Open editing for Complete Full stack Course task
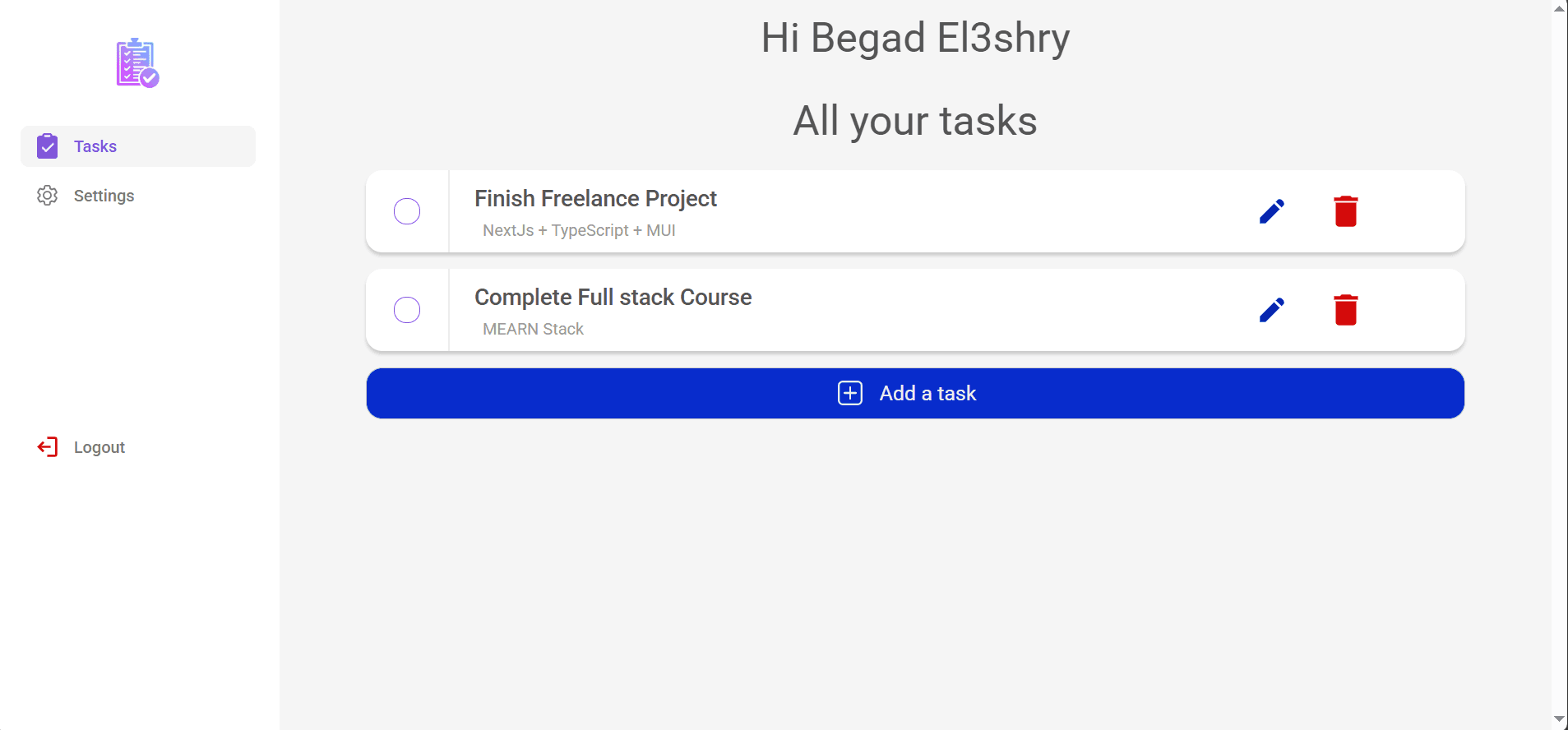The height and width of the screenshot is (730, 1568). [x=1270, y=310]
